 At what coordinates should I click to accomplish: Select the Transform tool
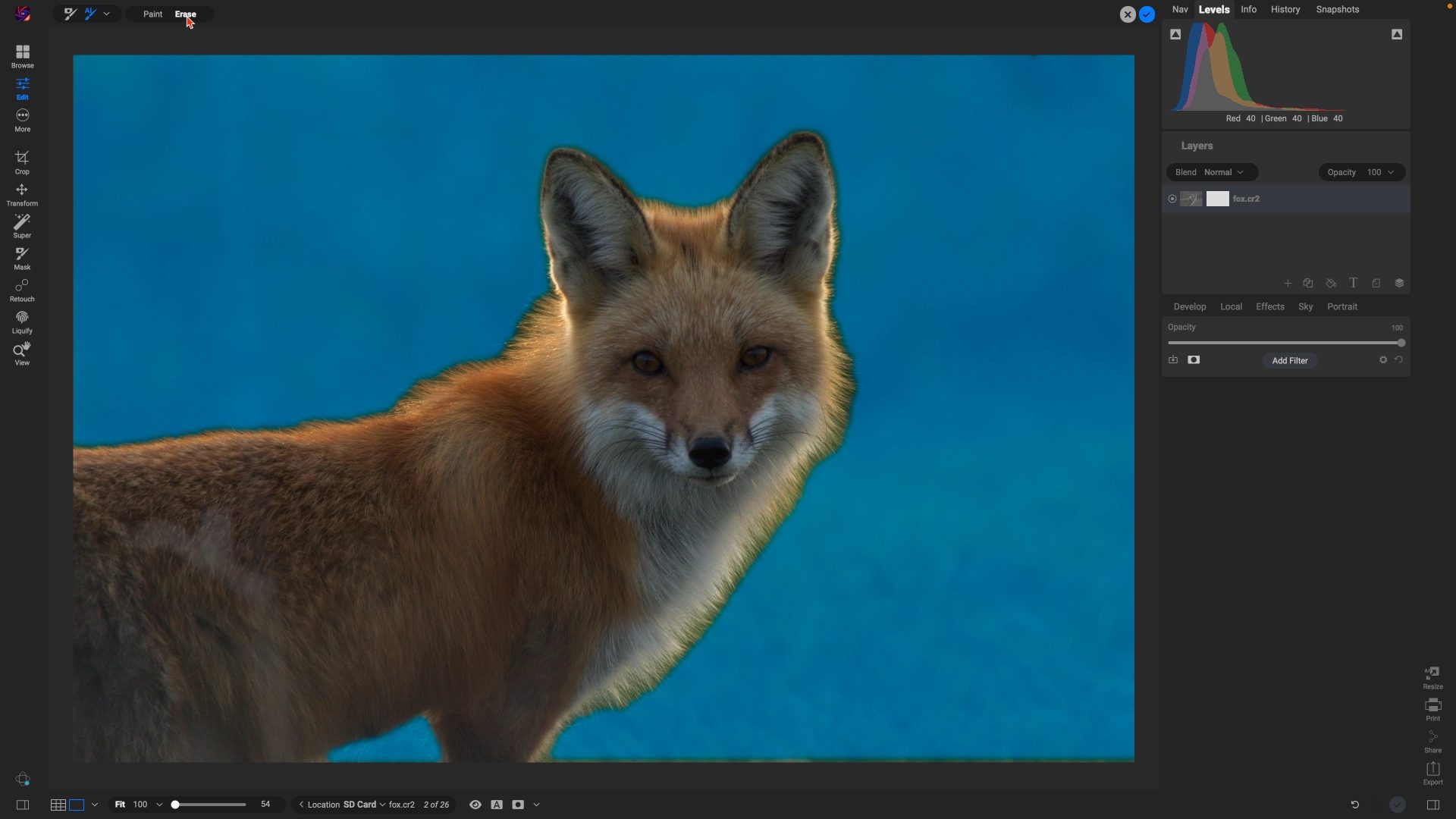pyautogui.click(x=22, y=194)
